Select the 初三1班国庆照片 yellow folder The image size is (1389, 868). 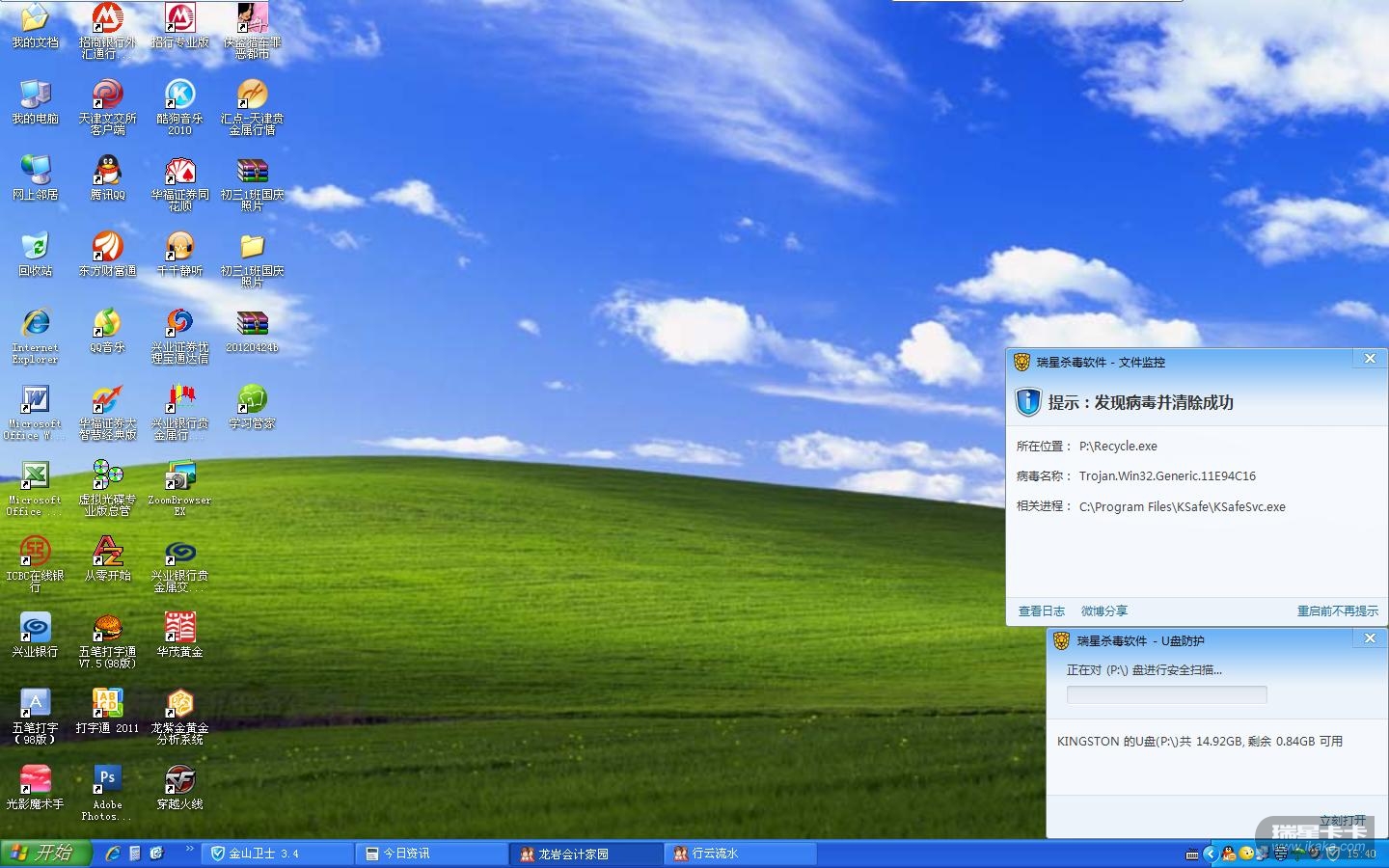click(252, 259)
